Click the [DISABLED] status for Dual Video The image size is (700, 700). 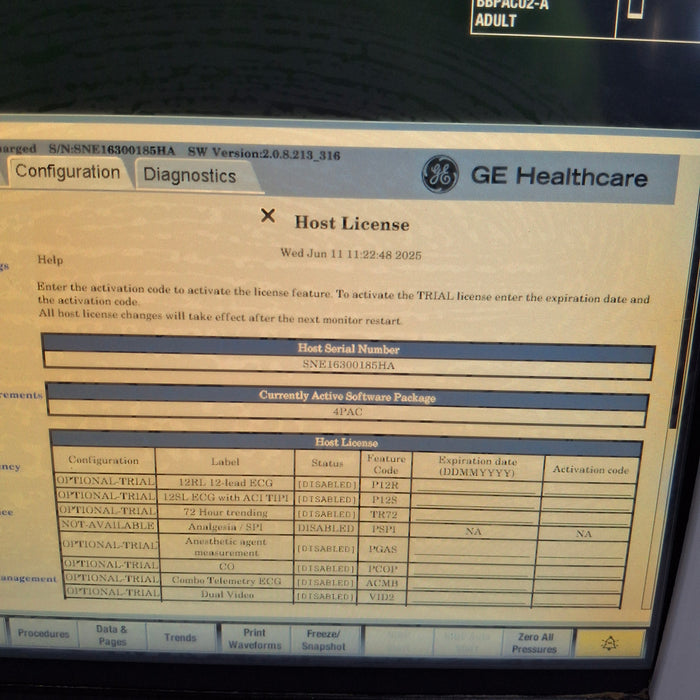[x=325, y=596]
